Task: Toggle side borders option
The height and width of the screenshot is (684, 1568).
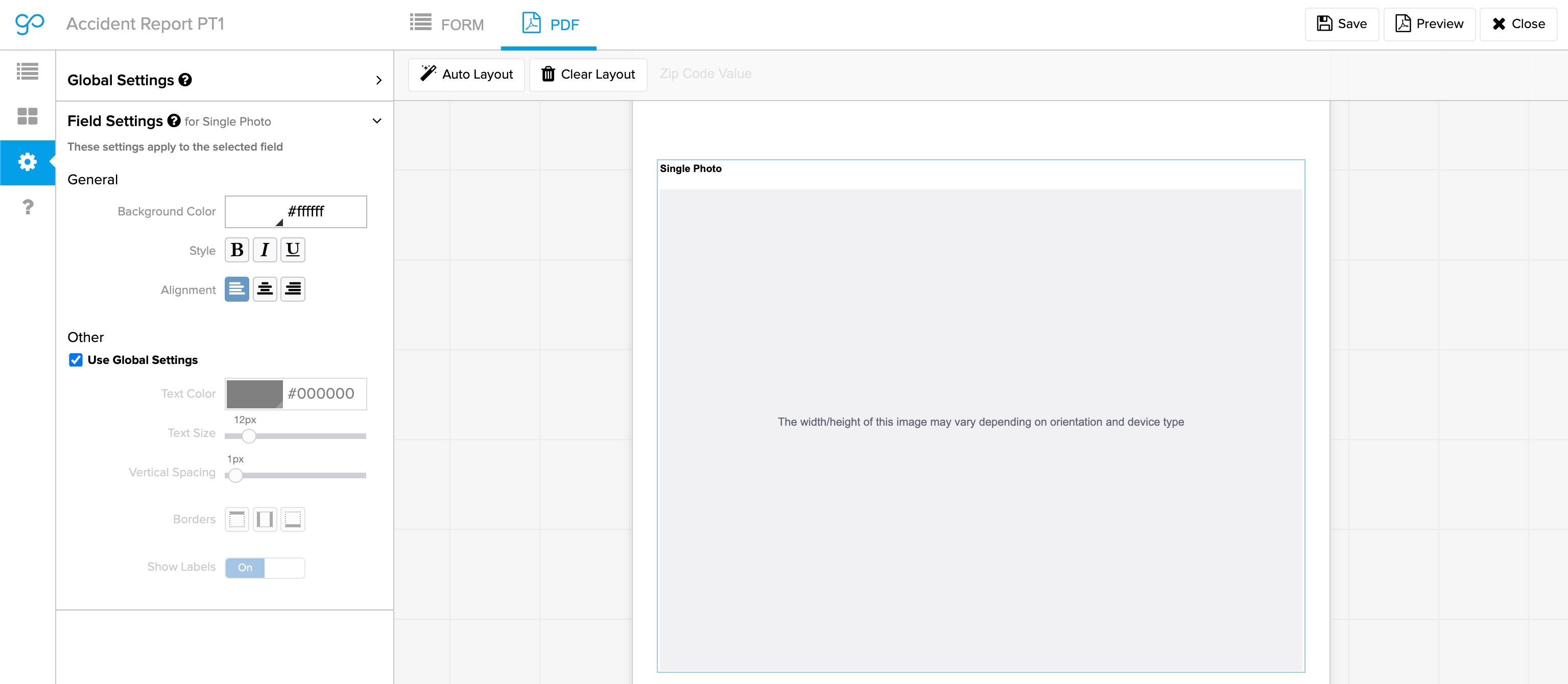Action: [x=265, y=519]
